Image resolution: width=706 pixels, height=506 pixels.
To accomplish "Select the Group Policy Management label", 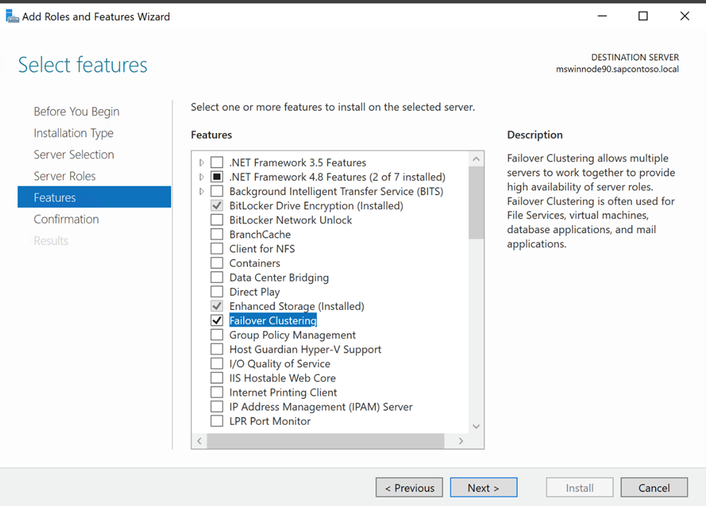I will click(x=292, y=335).
